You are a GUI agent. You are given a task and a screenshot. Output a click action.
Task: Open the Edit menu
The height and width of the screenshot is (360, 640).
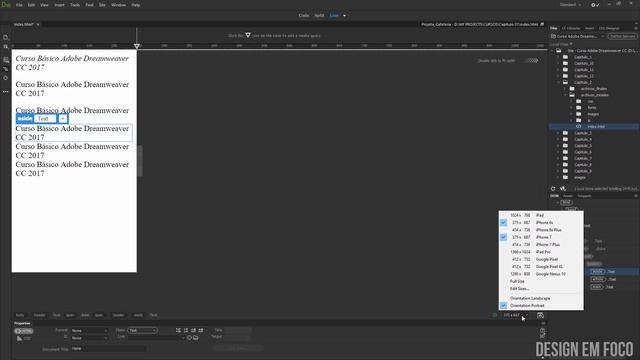[x=31, y=5]
